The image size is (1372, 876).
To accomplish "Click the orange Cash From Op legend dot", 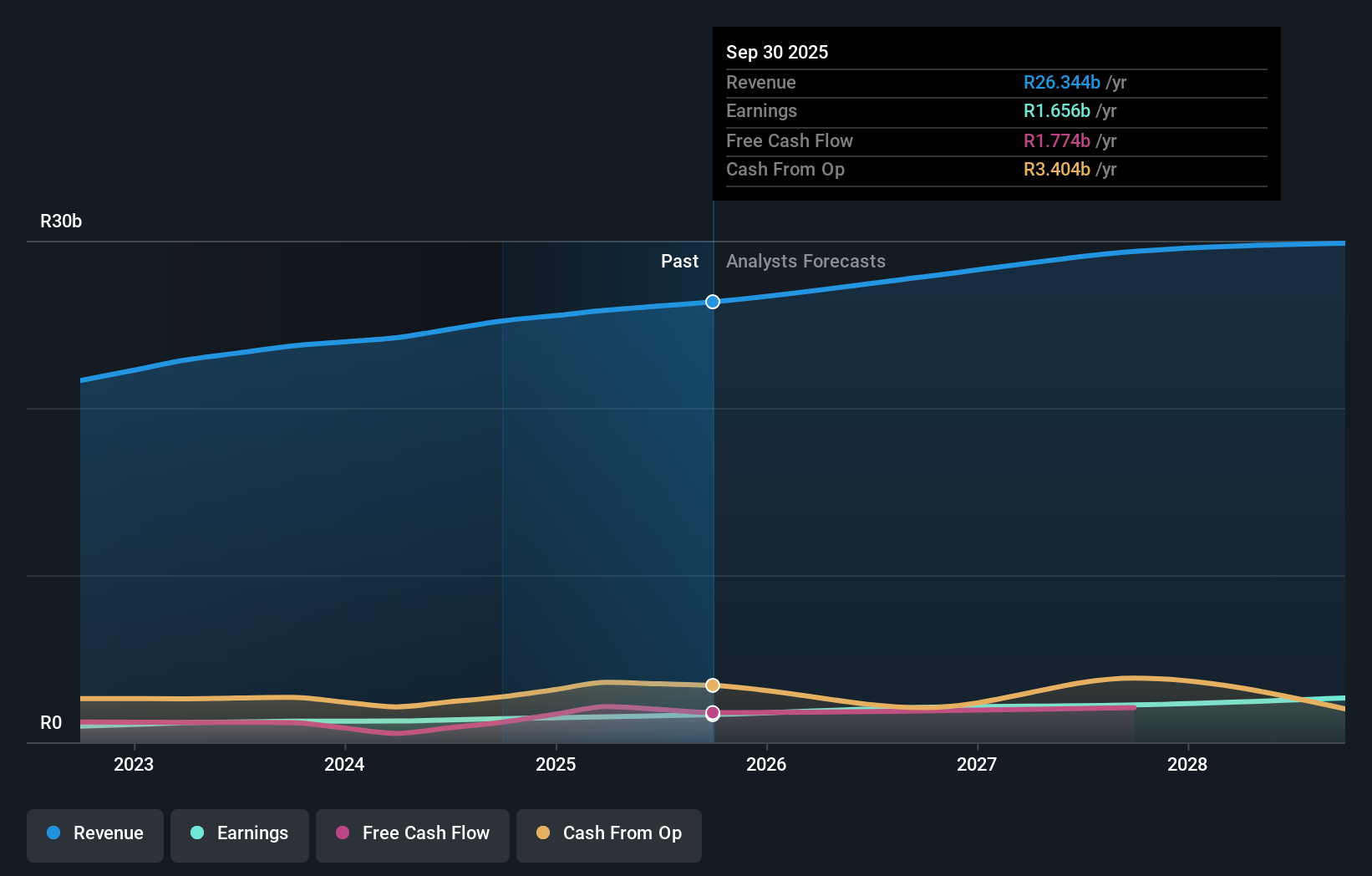I will click(542, 833).
